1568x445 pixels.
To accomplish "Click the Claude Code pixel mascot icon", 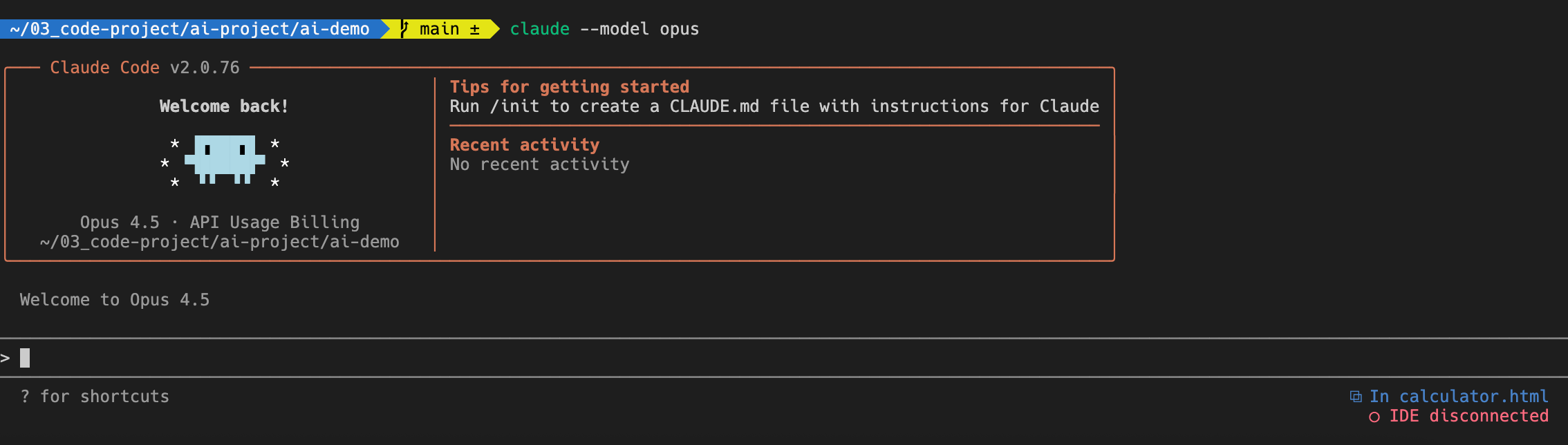I will (x=225, y=160).
